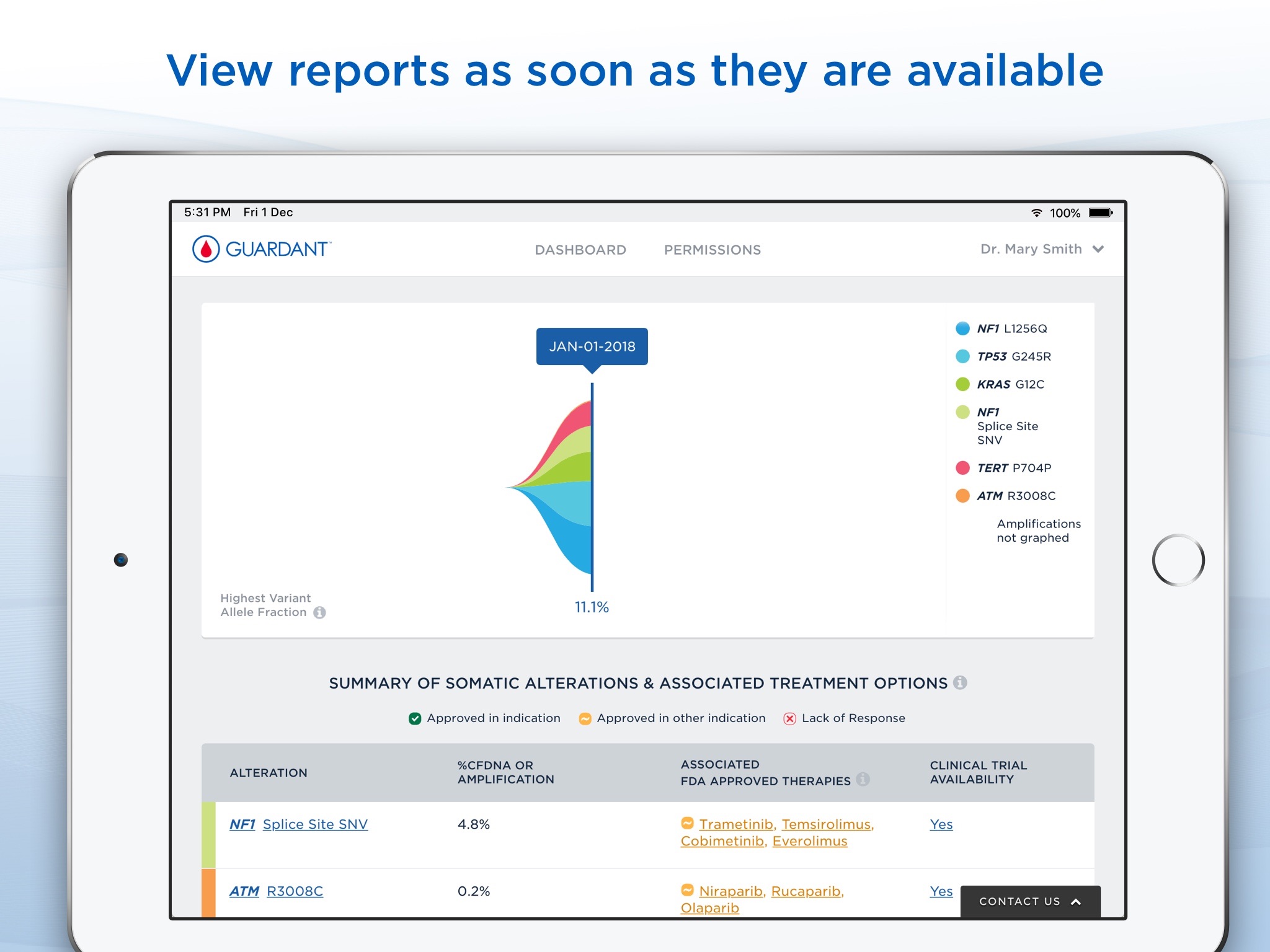The width and height of the screenshot is (1270, 952).
Task: Click the Guardant logo
Action: point(262,249)
